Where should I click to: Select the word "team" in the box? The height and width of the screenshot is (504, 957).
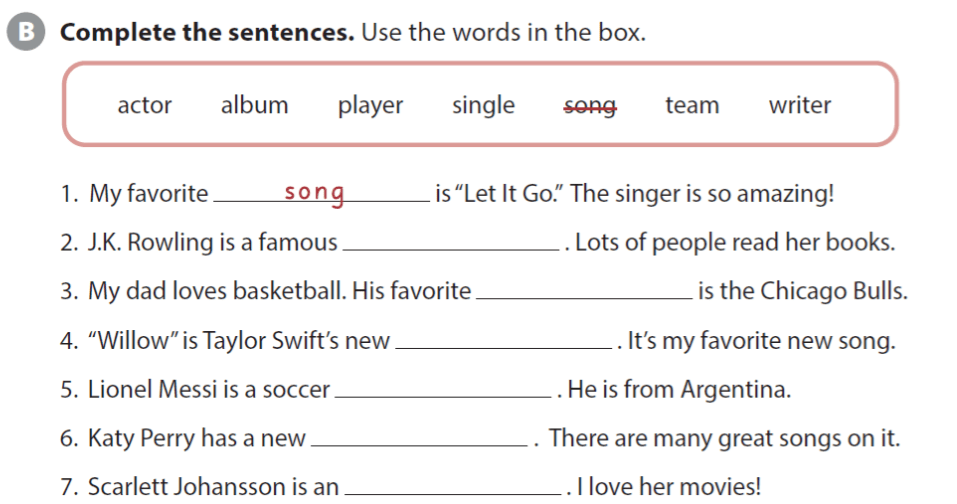coord(692,105)
